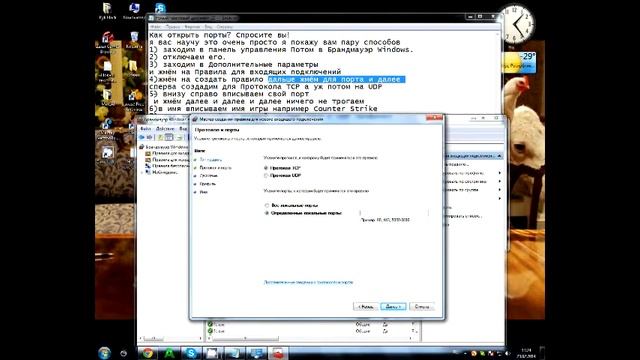Click the Profile wizard step
This screenshot has width=640, height=360.
pyautogui.click(x=207, y=184)
